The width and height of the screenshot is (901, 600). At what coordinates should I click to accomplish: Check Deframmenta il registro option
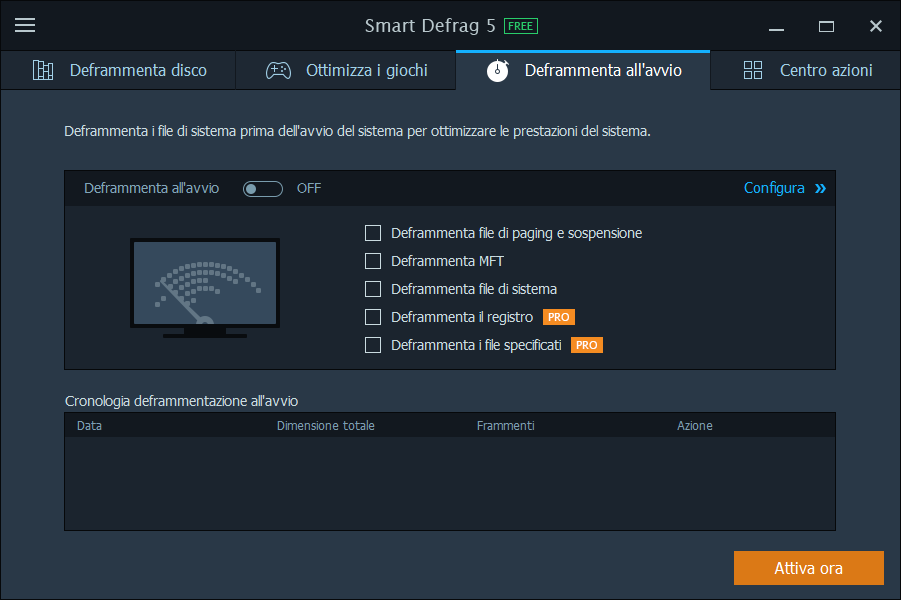click(373, 317)
